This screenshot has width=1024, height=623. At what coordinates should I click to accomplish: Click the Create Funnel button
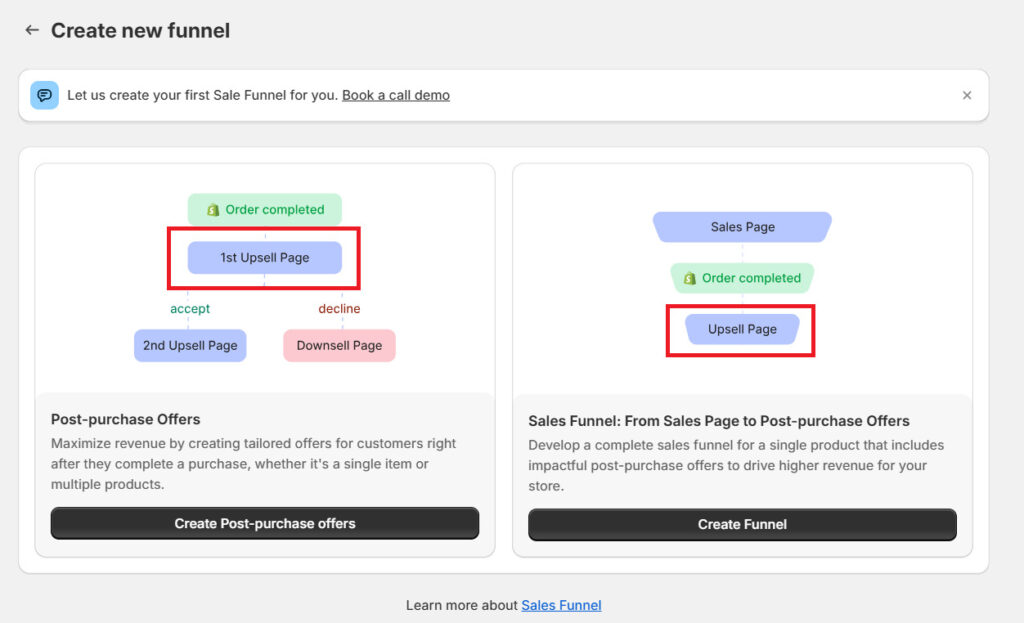(x=741, y=523)
